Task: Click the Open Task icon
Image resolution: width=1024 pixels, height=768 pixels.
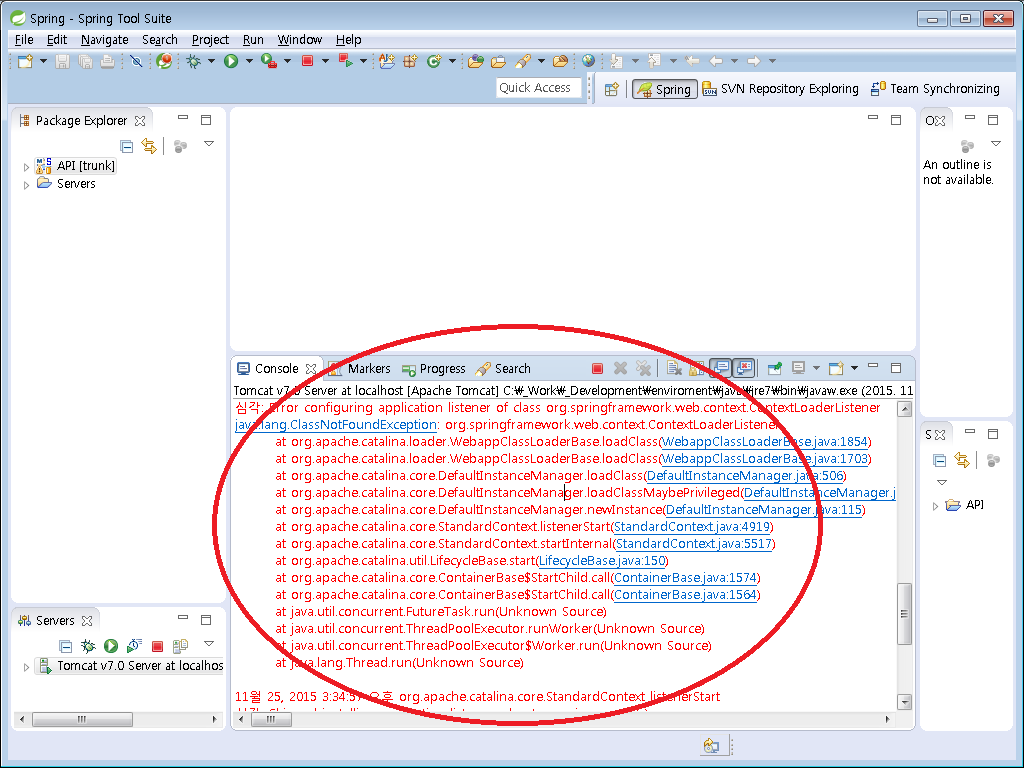Action: 498,61
